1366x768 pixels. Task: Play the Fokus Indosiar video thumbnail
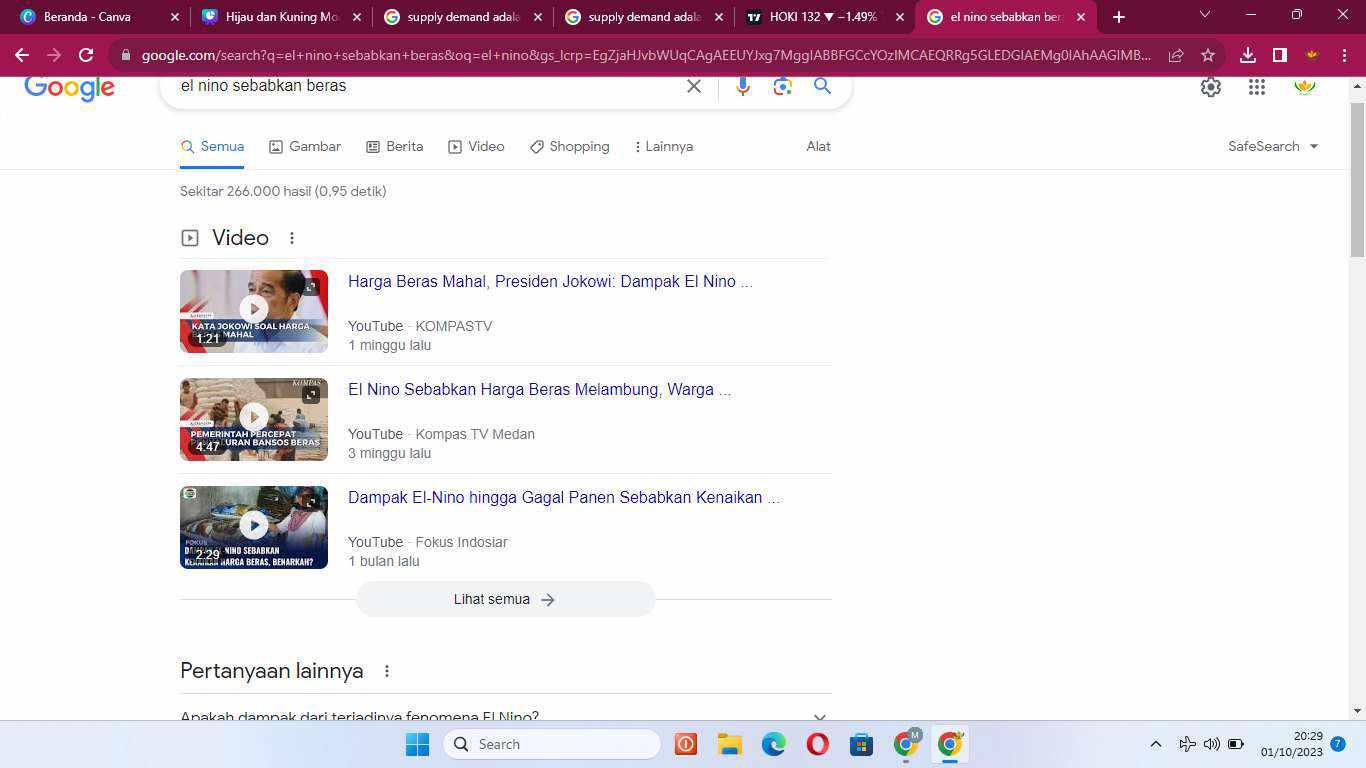[254, 527]
